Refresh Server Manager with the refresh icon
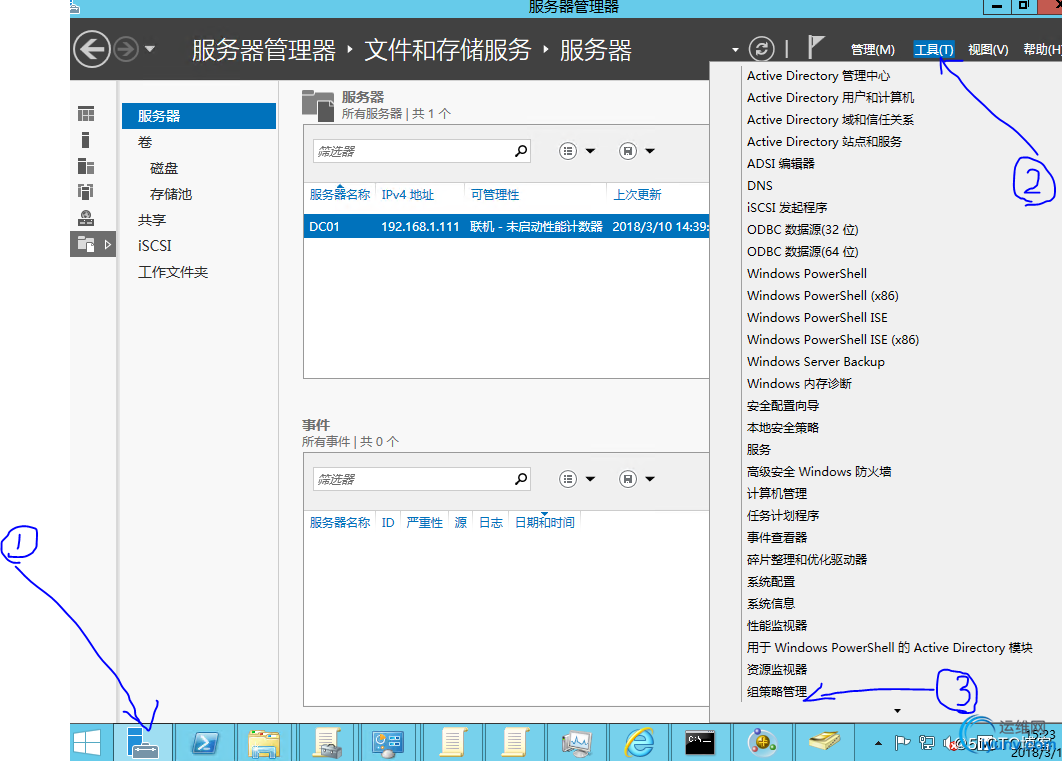Viewport: 1062px width, 761px height. pos(761,49)
